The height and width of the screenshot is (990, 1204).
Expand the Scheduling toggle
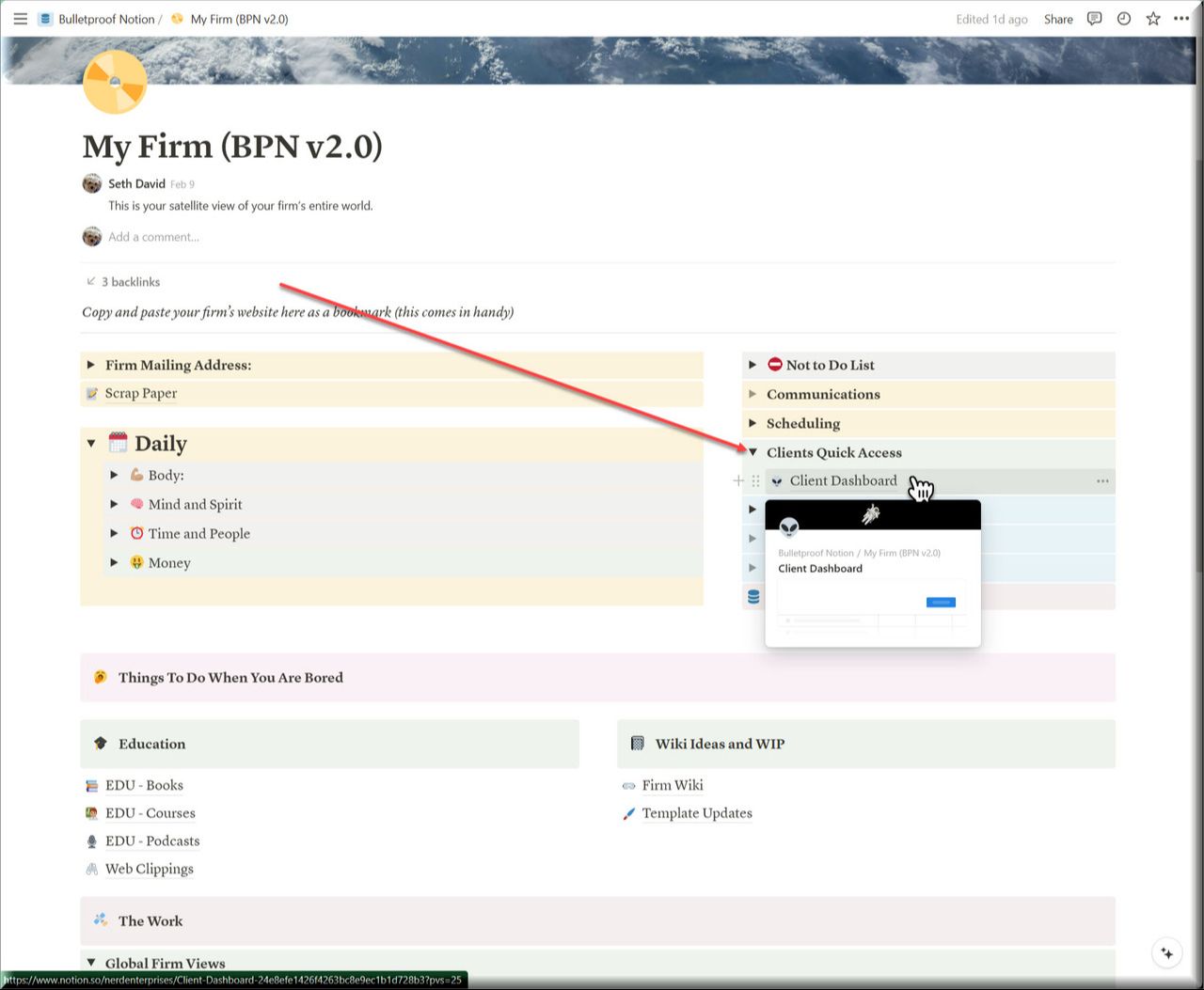pyautogui.click(x=752, y=423)
